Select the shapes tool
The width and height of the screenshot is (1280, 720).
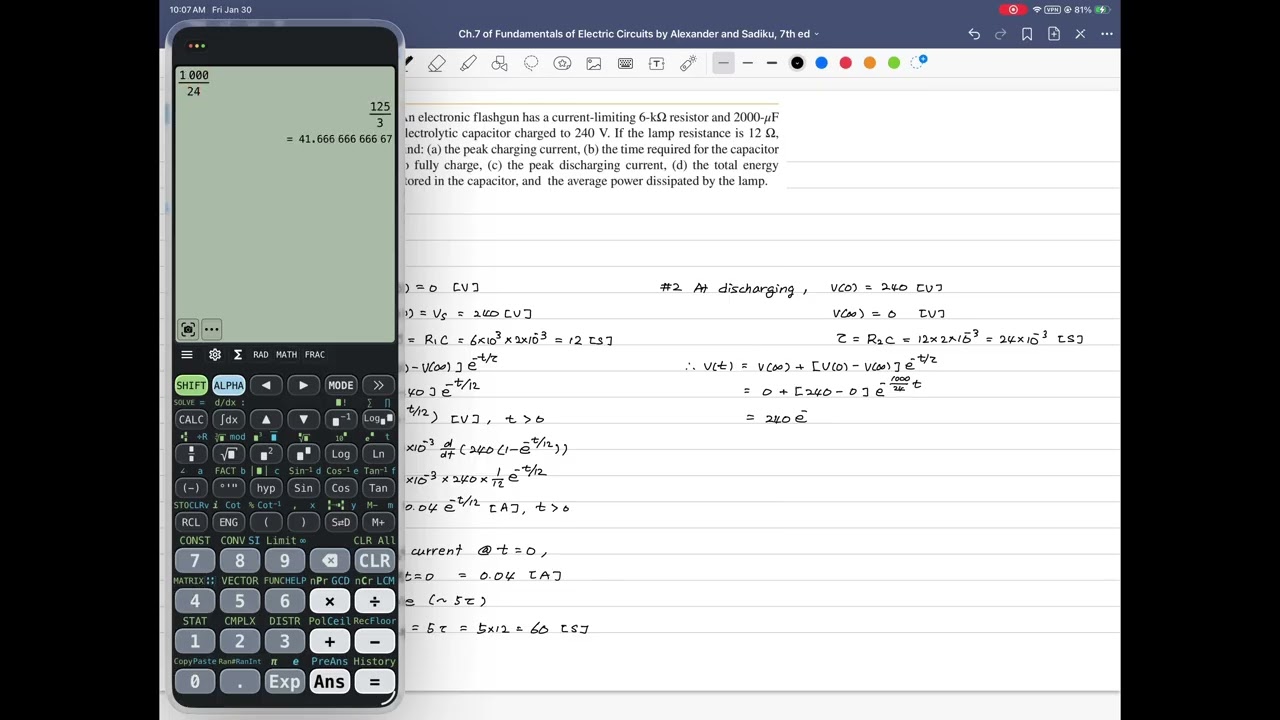point(500,63)
